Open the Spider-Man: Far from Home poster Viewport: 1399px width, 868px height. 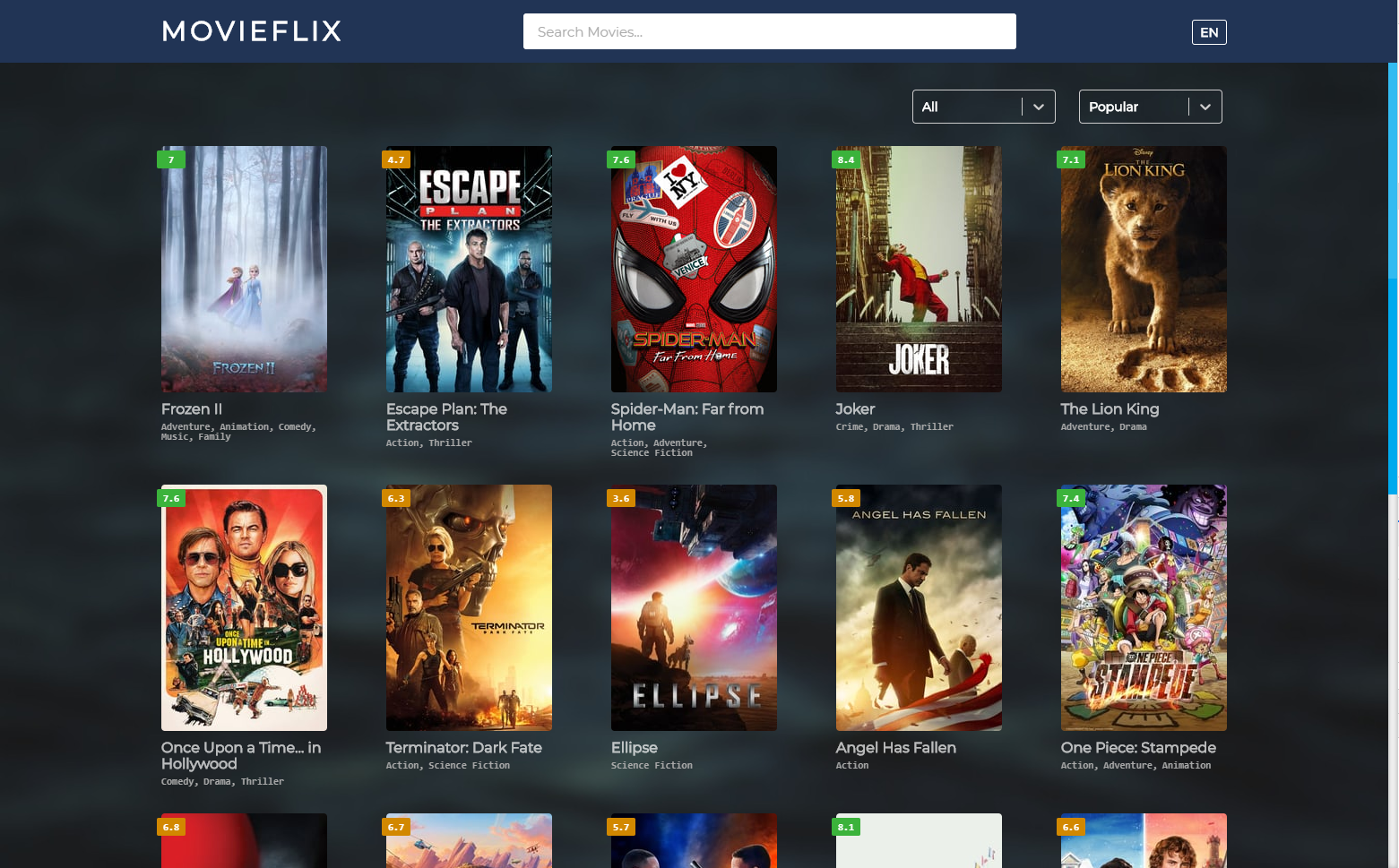coord(694,269)
